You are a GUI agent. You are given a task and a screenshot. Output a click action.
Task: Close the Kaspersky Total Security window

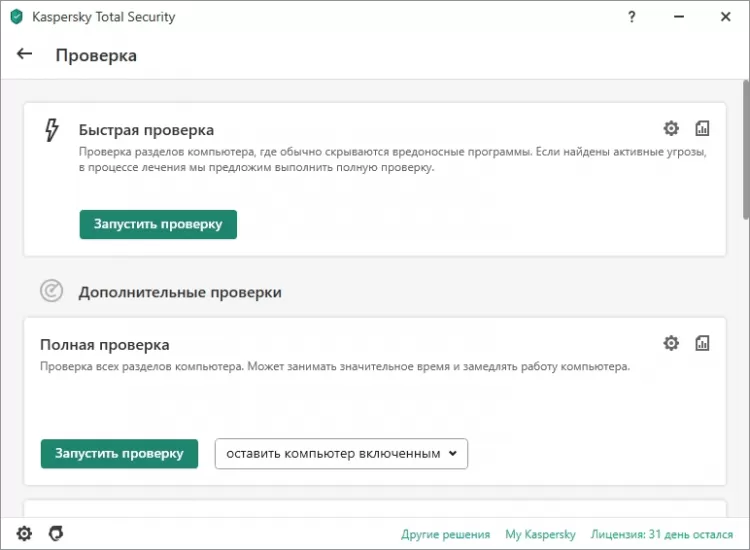[x=723, y=17]
